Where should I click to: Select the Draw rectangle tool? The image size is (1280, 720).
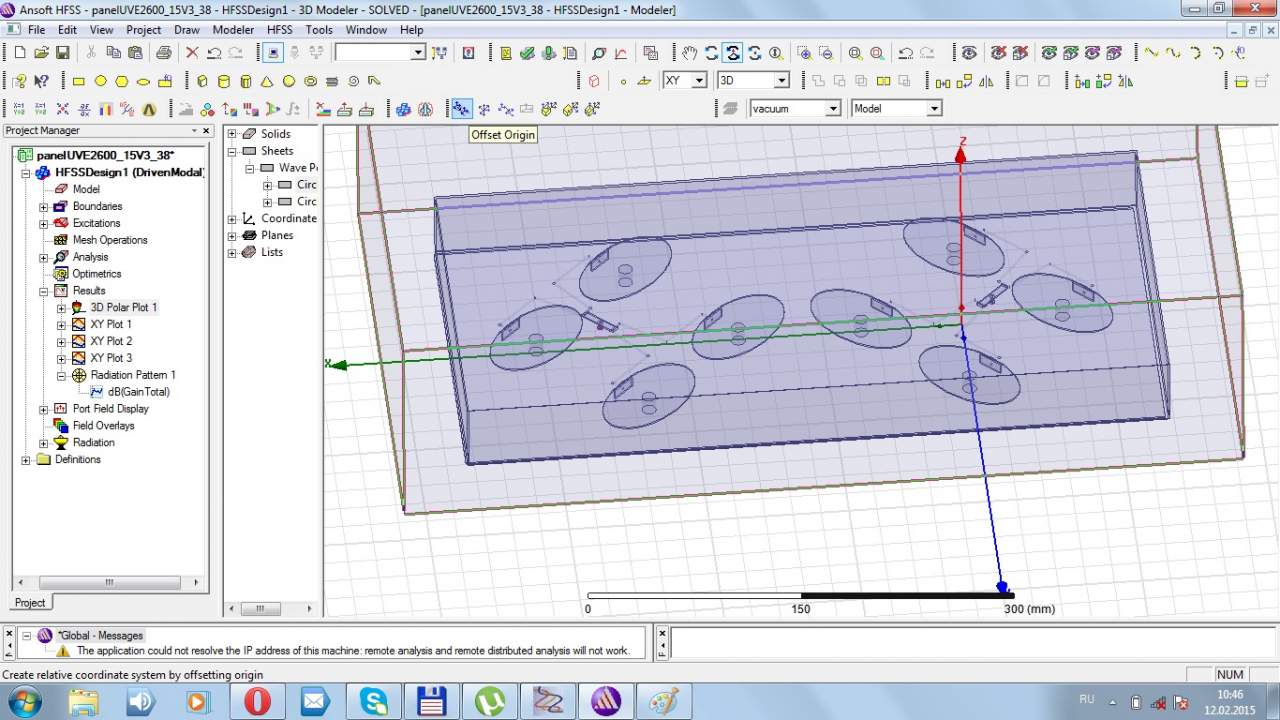point(78,81)
